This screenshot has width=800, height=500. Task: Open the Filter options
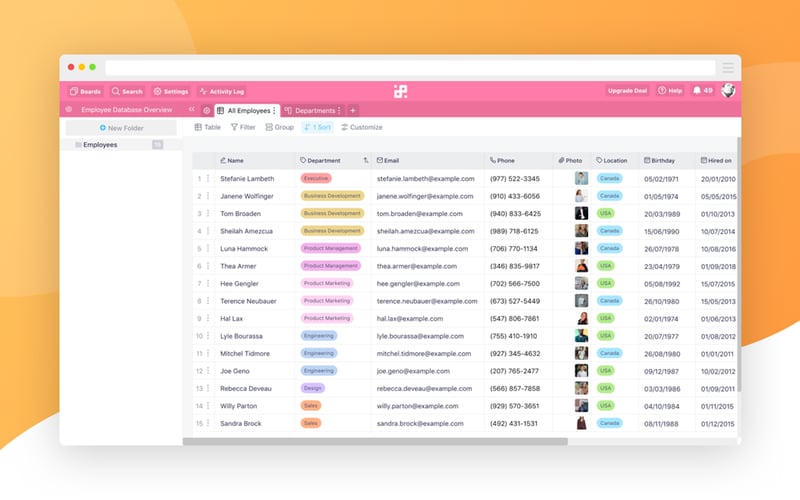pyautogui.click(x=243, y=127)
